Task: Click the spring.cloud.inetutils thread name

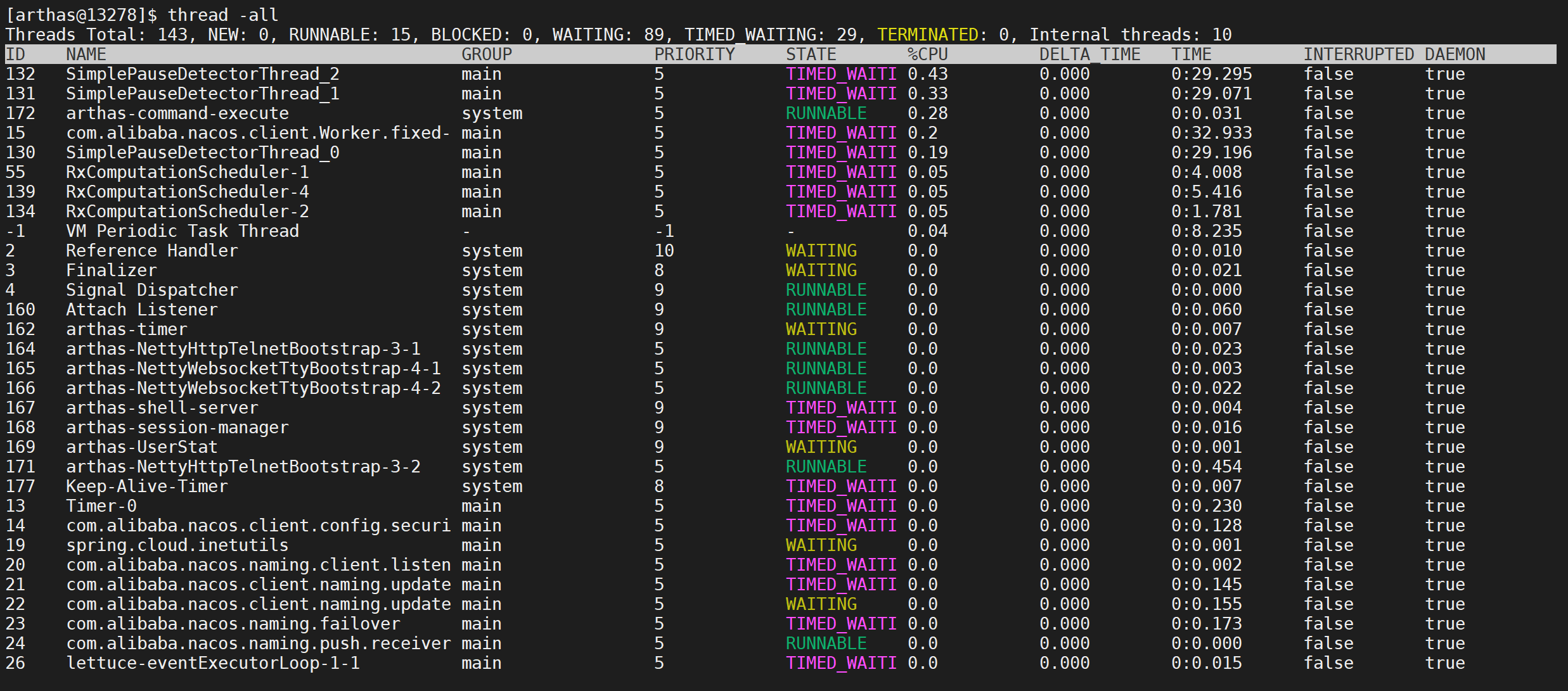Action: click(177, 545)
